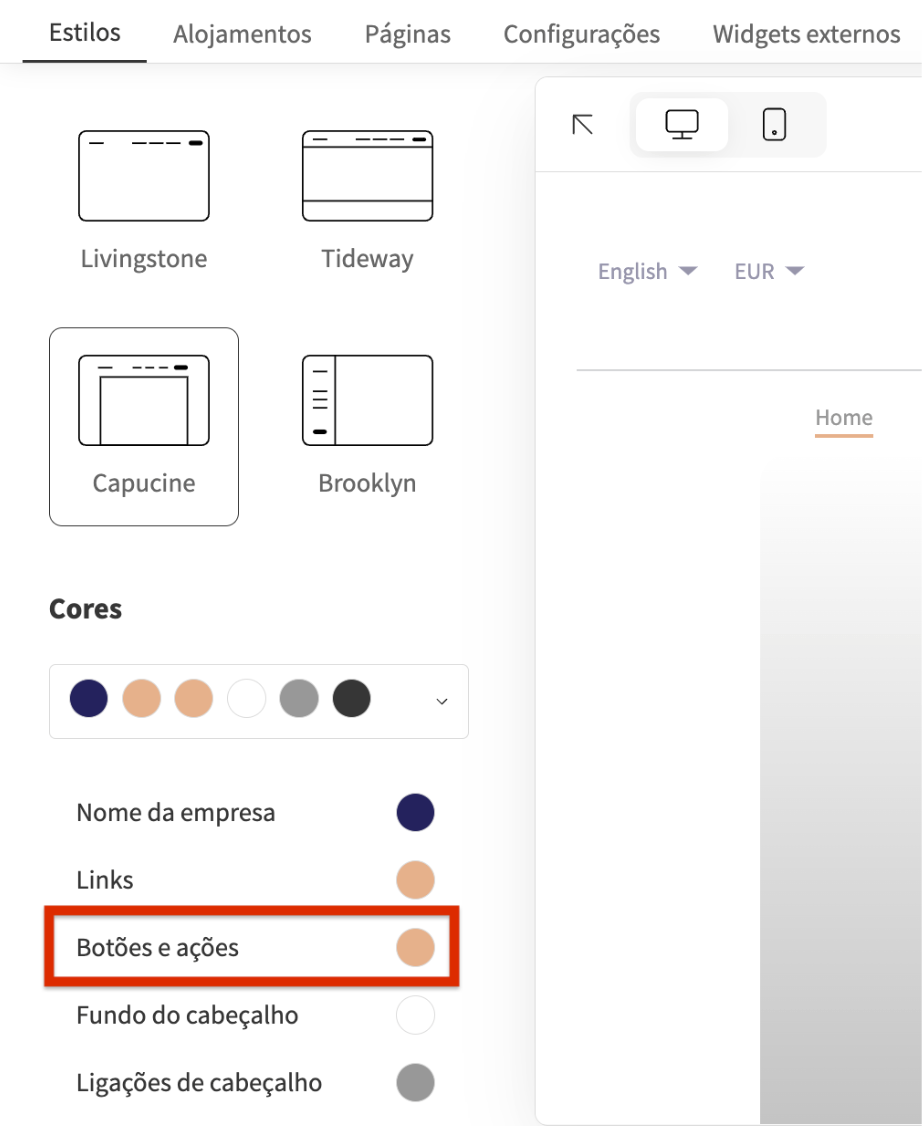Click the Home link in preview
Screen dimensions: 922x1126
point(843,418)
